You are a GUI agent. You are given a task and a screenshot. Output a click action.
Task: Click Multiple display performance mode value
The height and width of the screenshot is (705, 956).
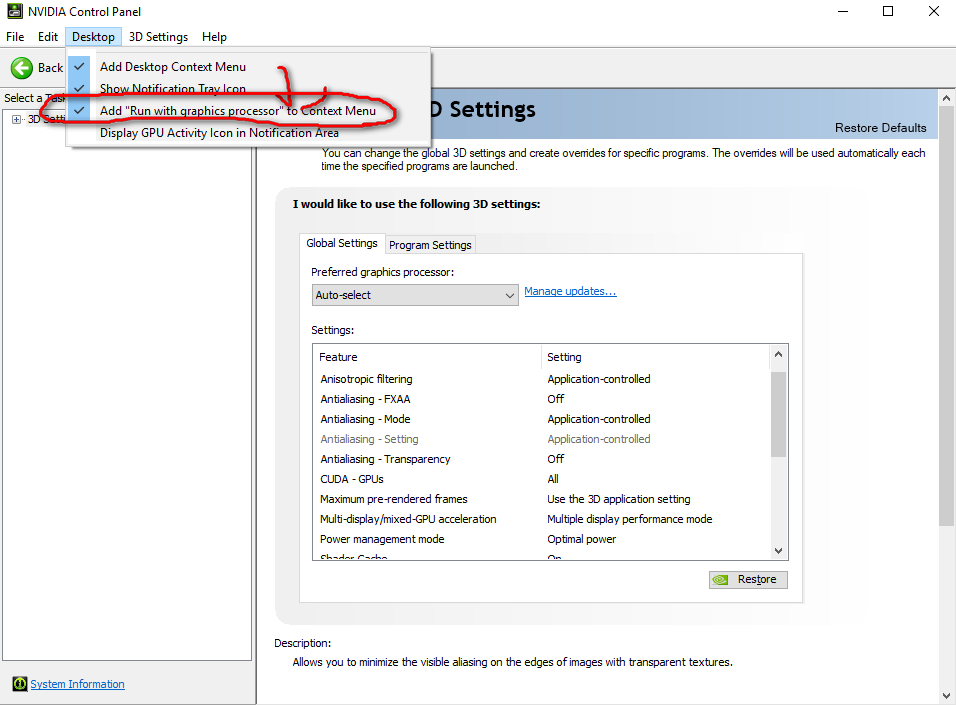(x=630, y=519)
